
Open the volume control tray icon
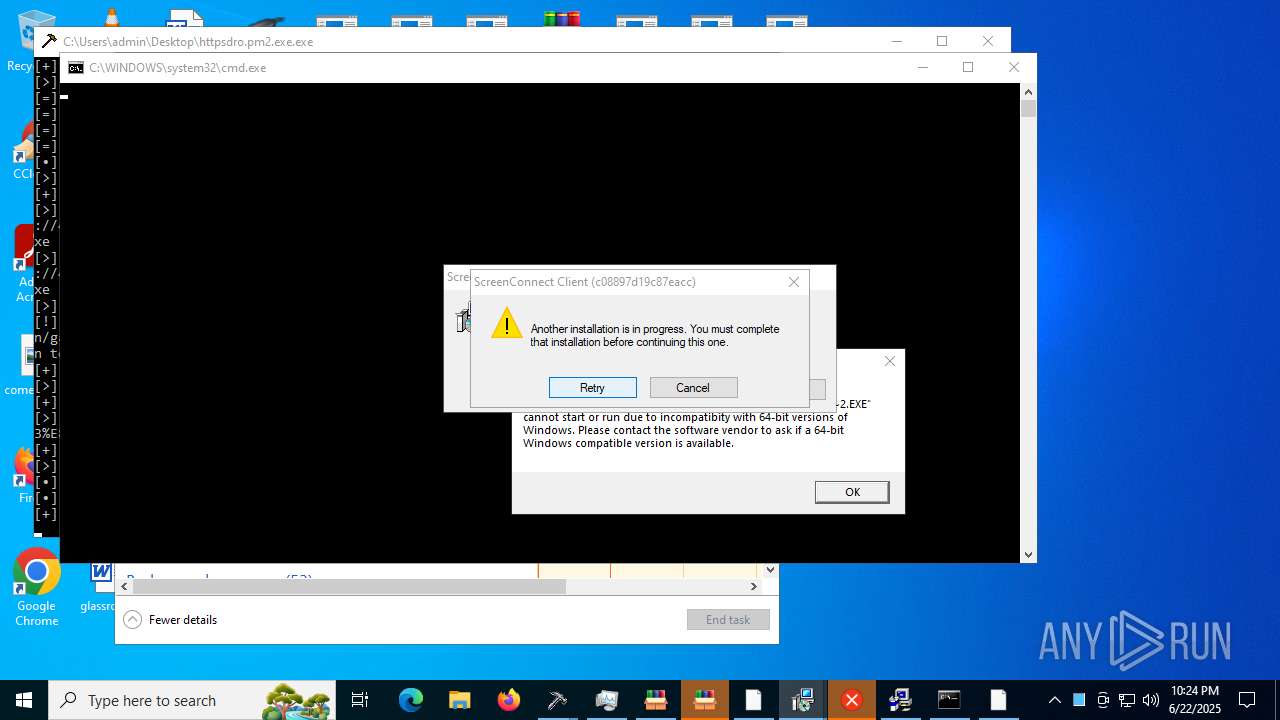(x=1151, y=700)
